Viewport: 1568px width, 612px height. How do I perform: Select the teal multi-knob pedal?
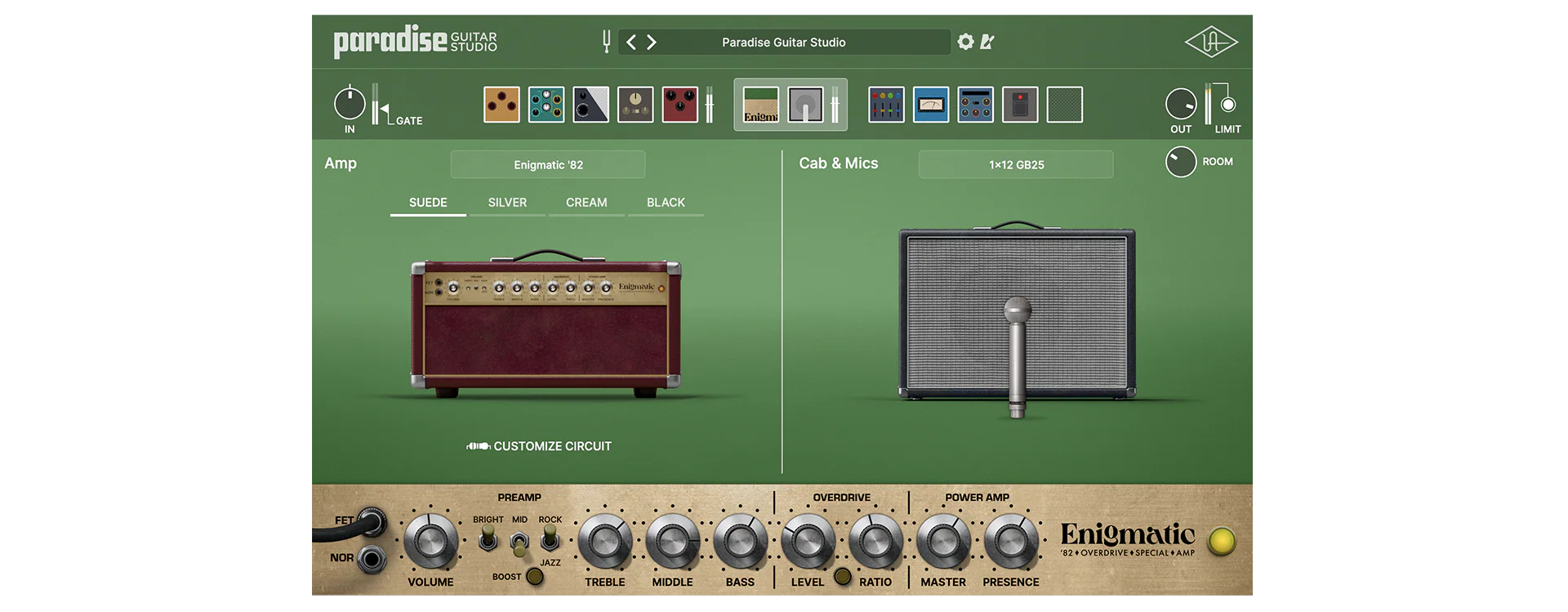pyautogui.click(x=546, y=105)
